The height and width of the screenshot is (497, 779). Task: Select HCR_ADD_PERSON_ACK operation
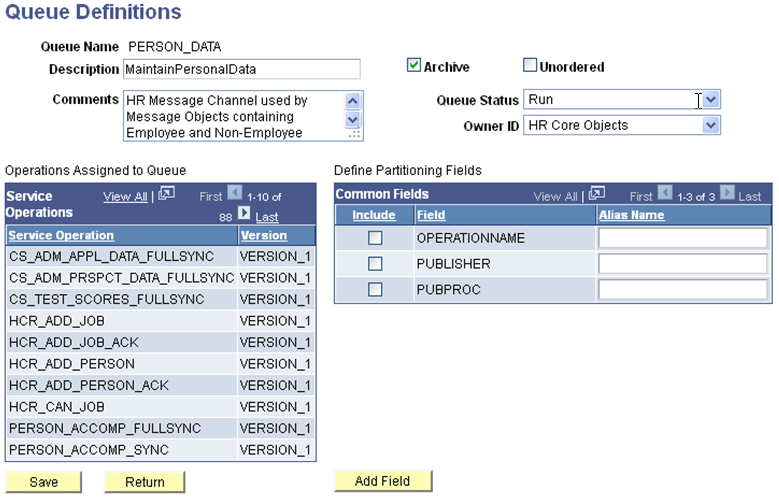click(x=160, y=385)
